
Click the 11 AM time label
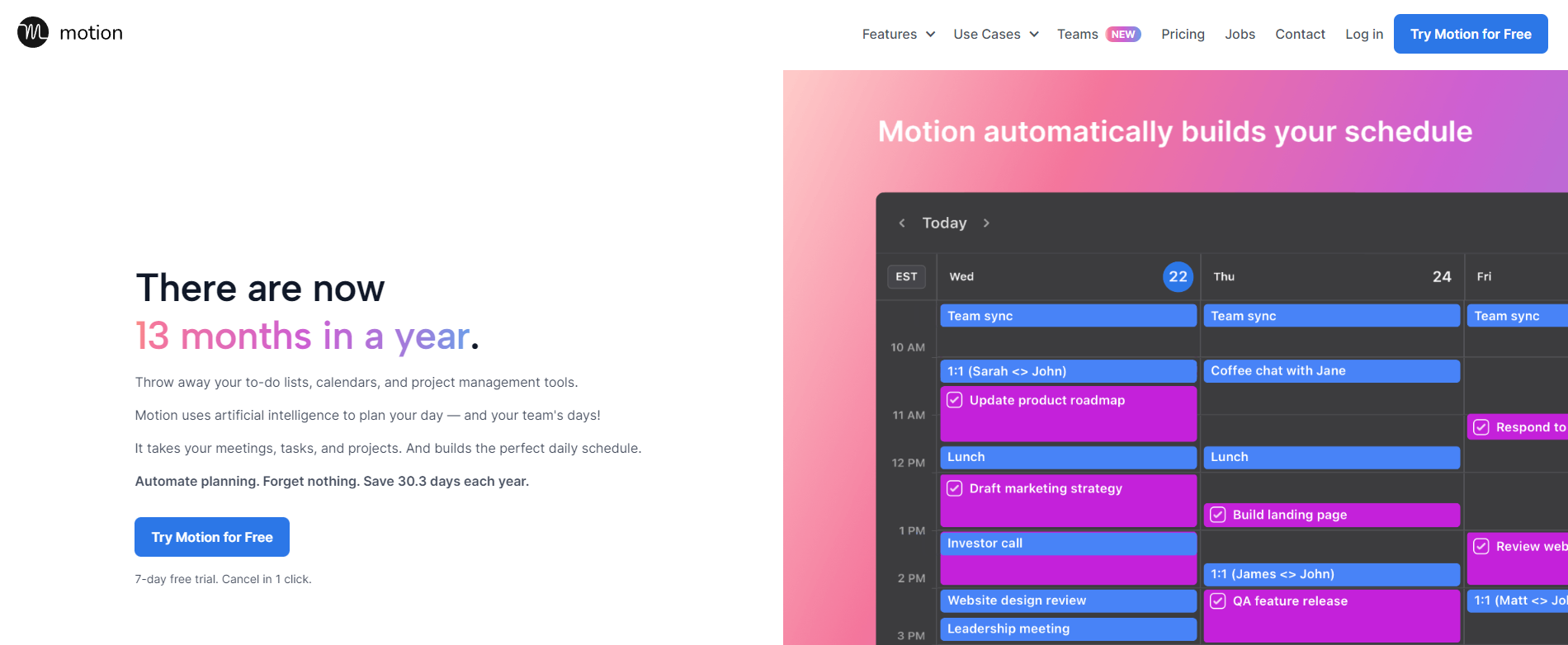909,415
